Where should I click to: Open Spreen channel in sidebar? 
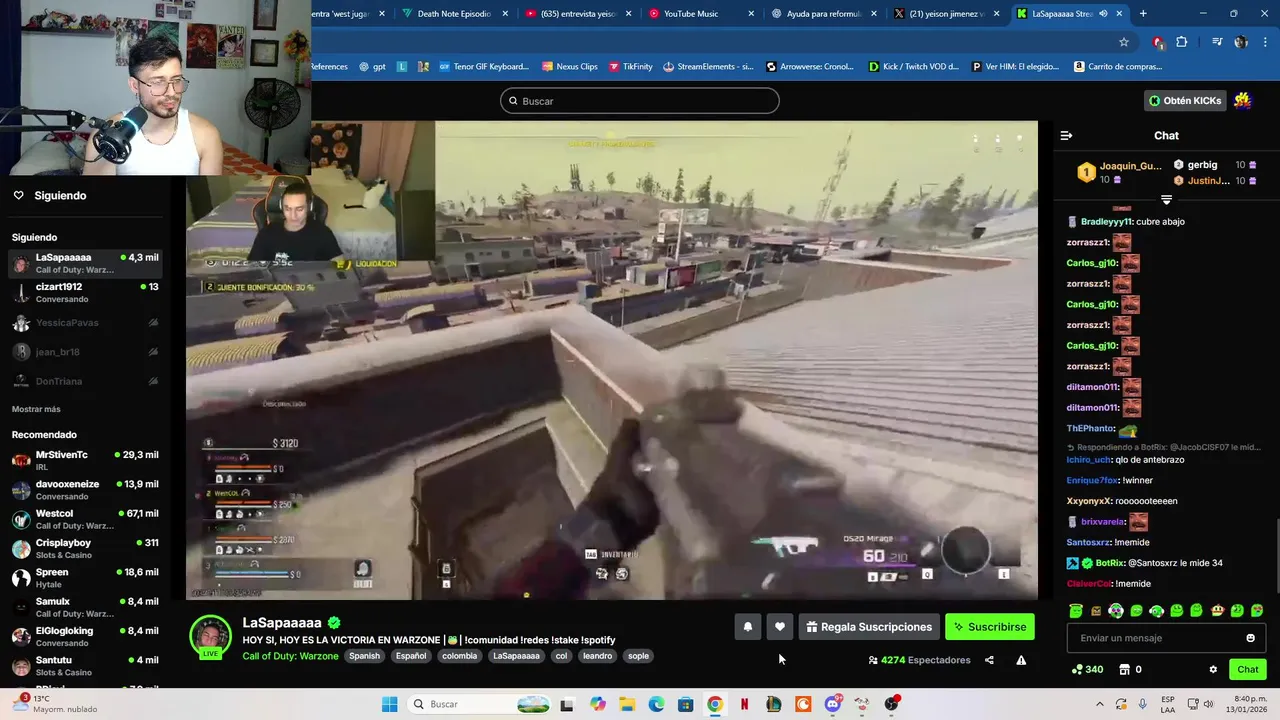click(x=85, y=578)
